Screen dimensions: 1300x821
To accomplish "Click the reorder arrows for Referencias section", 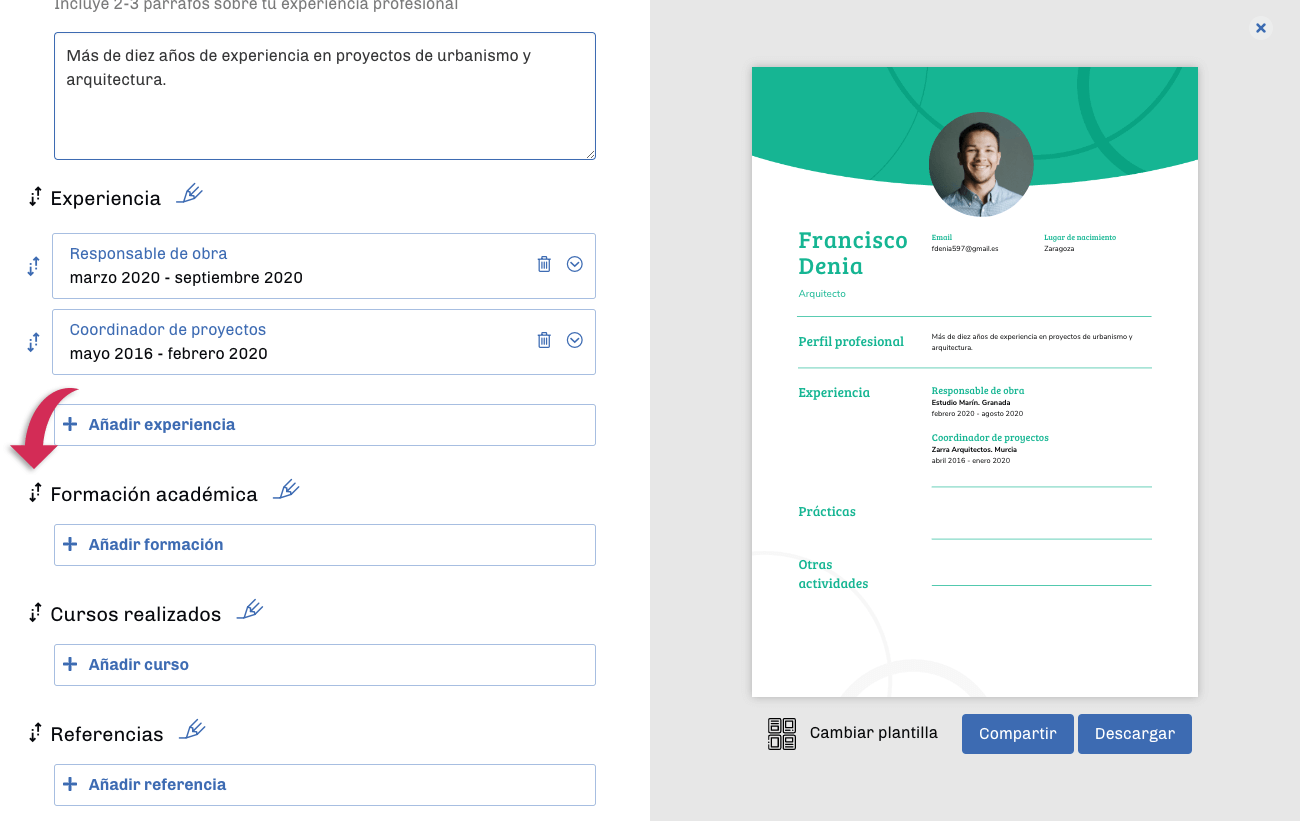I will click(35, 733).
